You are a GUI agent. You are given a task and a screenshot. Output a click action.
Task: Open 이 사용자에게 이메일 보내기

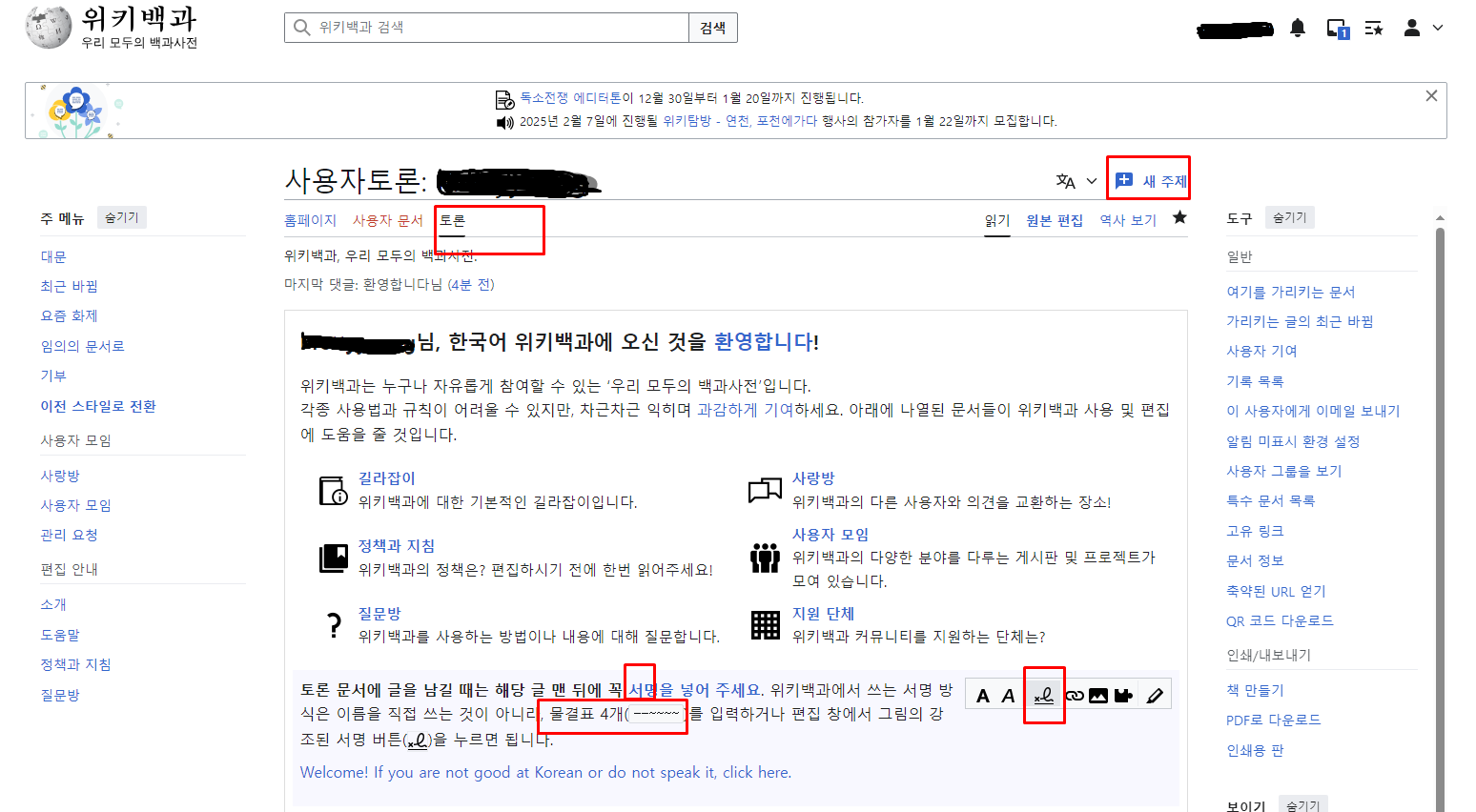(x=1313, y=411)
